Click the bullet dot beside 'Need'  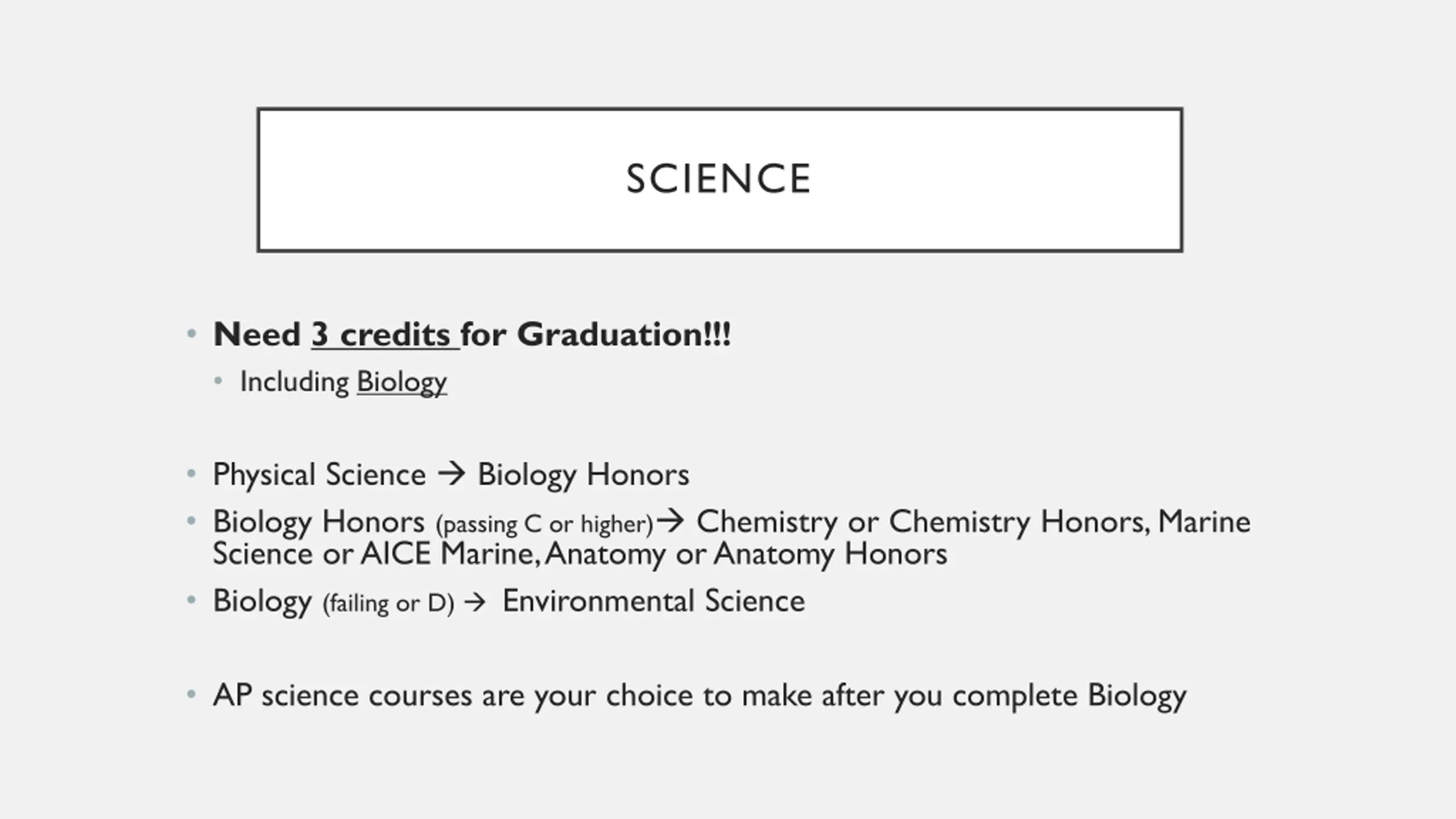[192, 334]
